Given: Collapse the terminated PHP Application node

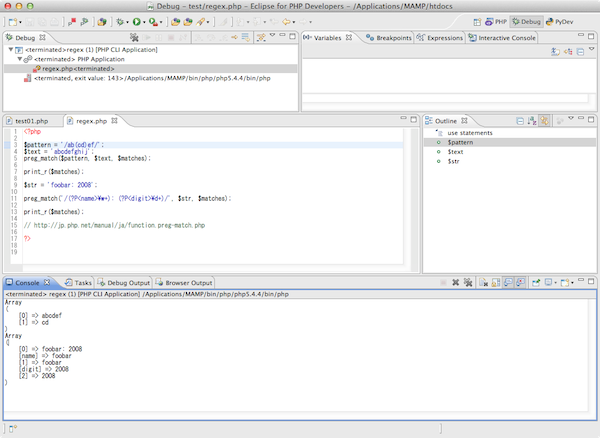Looking at the screenshot, I should point(19,59).
